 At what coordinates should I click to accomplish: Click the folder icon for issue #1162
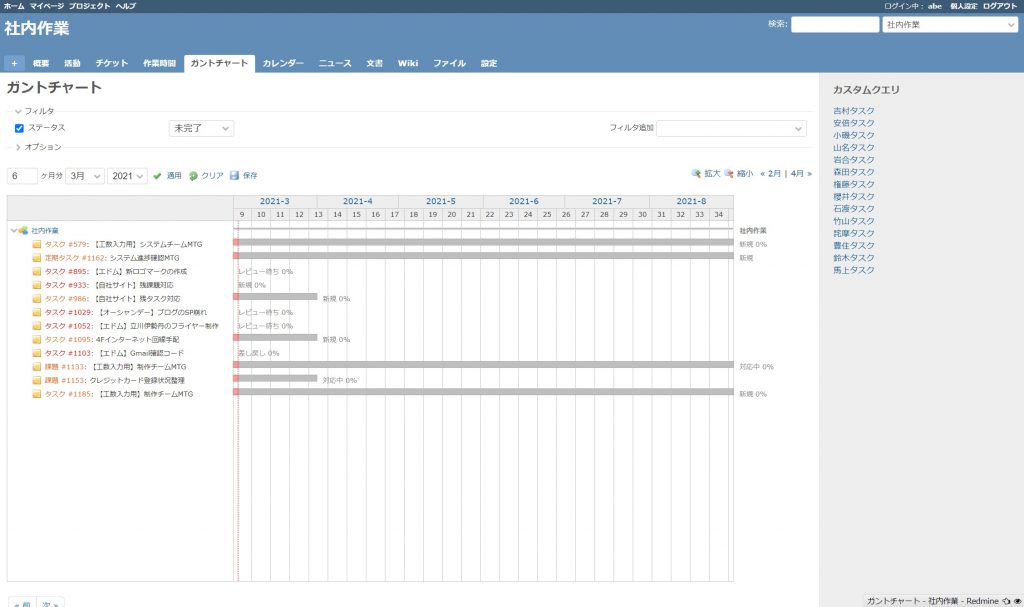tap(37, 258)
